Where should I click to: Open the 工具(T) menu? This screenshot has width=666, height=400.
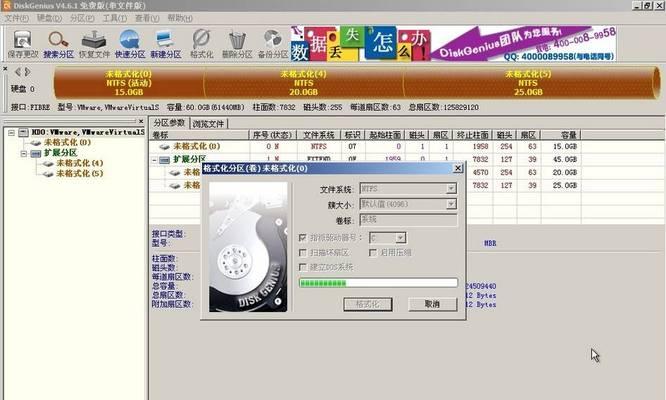pos(115,18)
